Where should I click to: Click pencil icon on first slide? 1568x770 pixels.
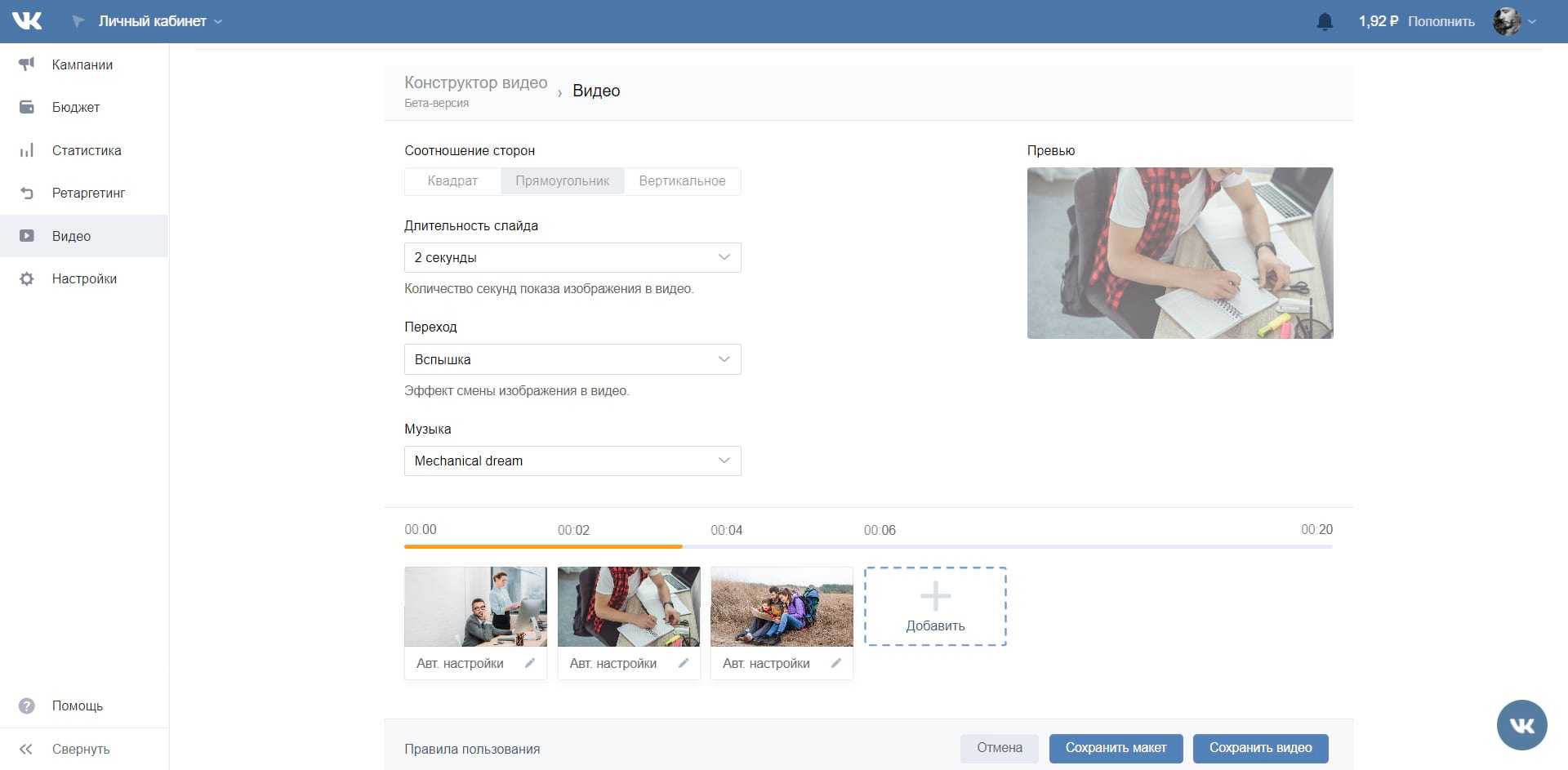click(x=530, y=663)
